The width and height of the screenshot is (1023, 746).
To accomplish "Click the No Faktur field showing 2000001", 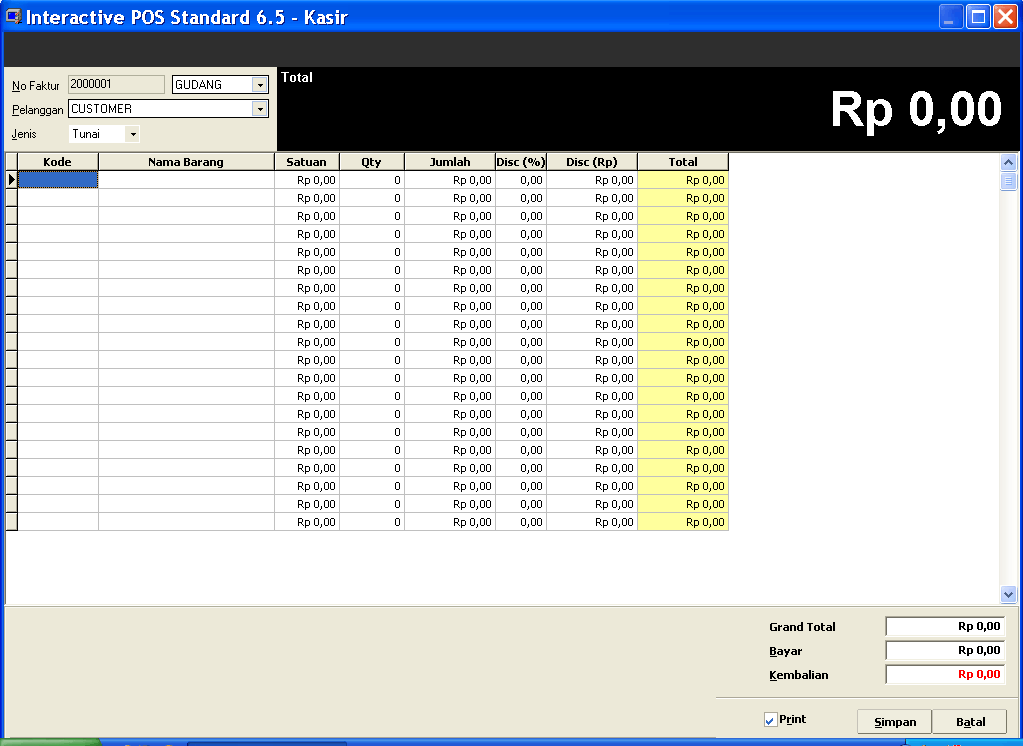I will [x=116, y=84].
